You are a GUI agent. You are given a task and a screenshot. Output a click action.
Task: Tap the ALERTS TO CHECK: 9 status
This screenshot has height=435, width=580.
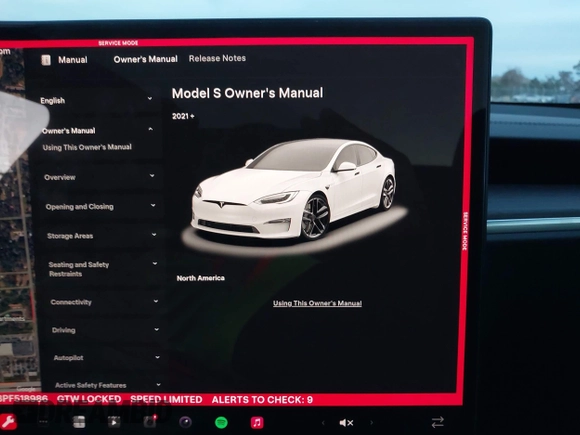coord(262,400)
